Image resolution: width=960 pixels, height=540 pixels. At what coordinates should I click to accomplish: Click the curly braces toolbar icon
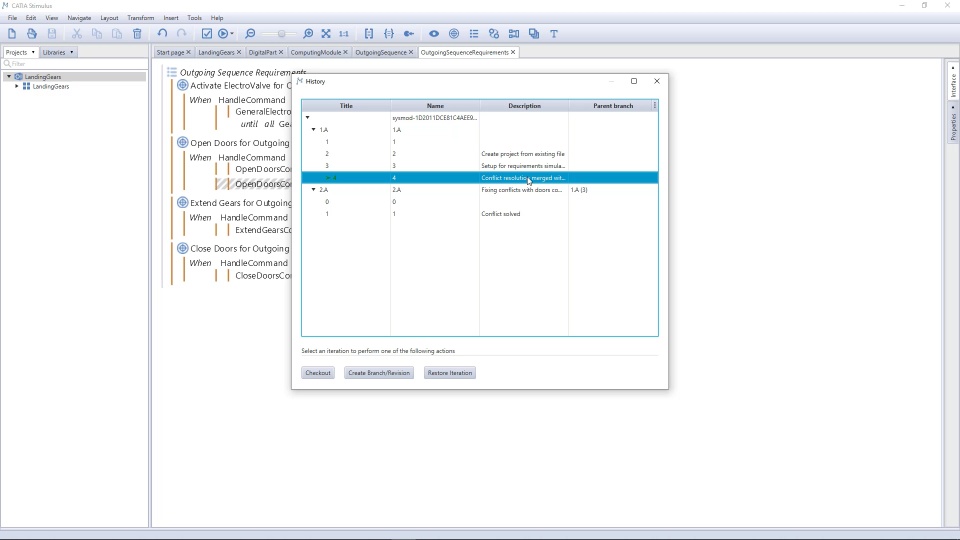tap(389, 34)
